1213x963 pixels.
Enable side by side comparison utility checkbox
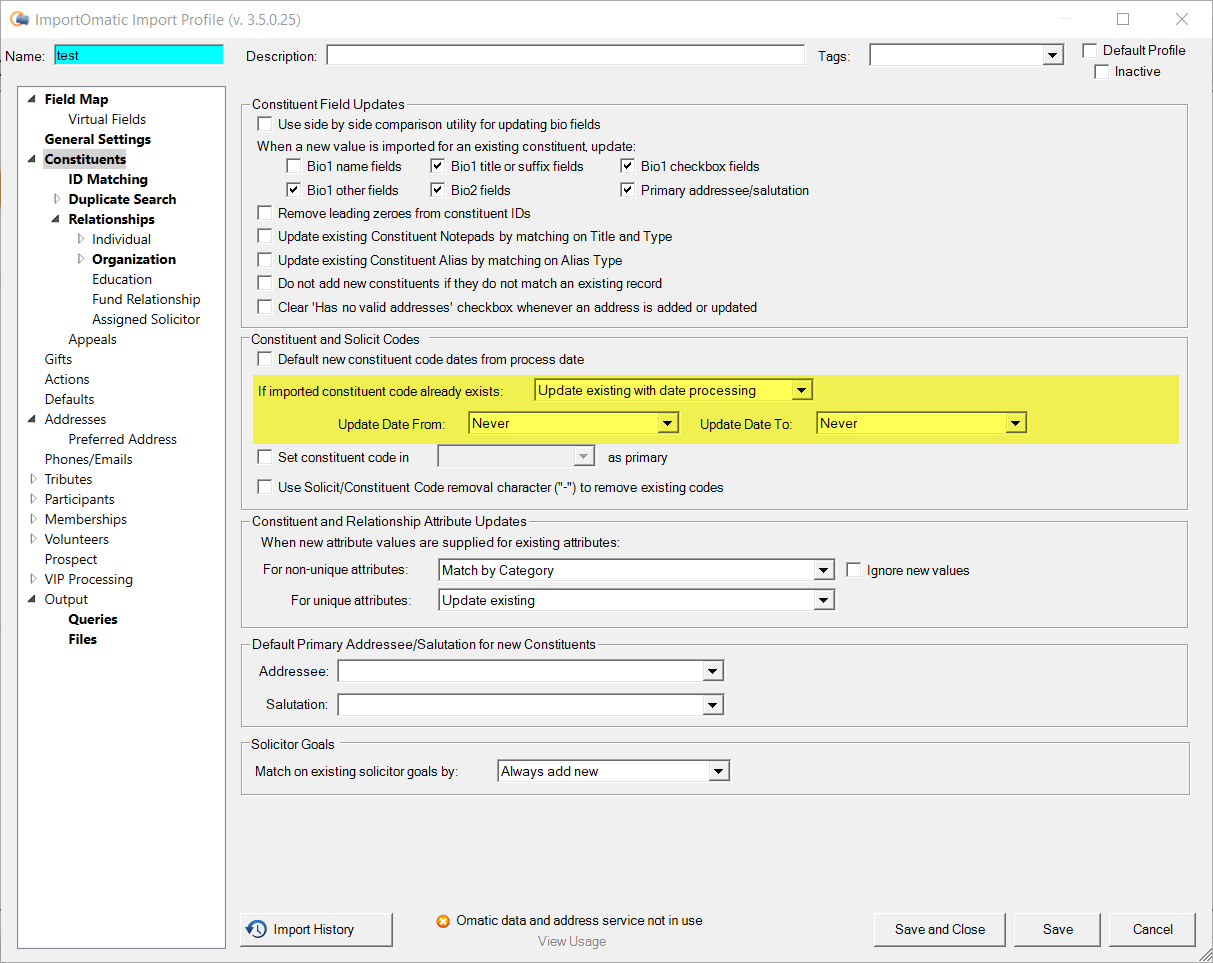(x=265, y=124)
